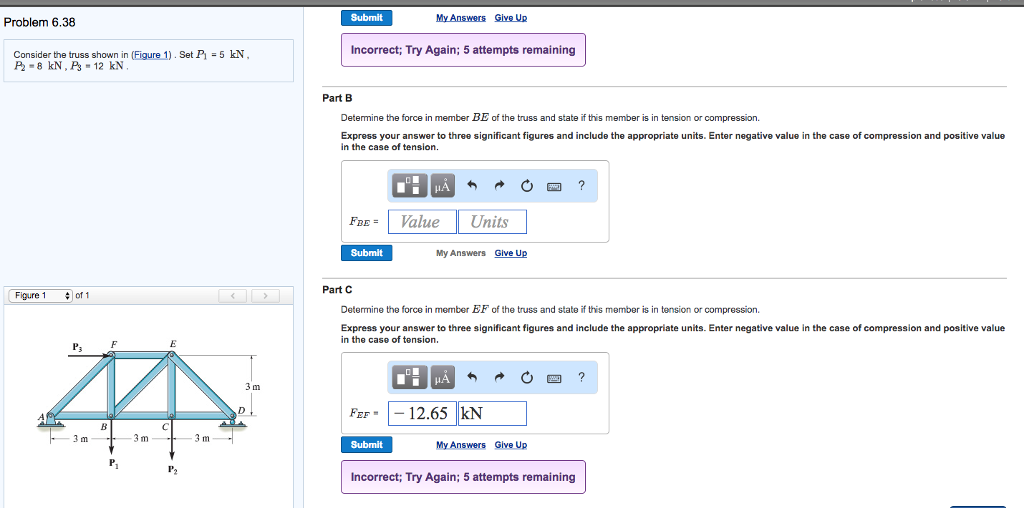The image size is (1024, 508).
Task: Go to previous figure arrow
Action: coord(233,296)
